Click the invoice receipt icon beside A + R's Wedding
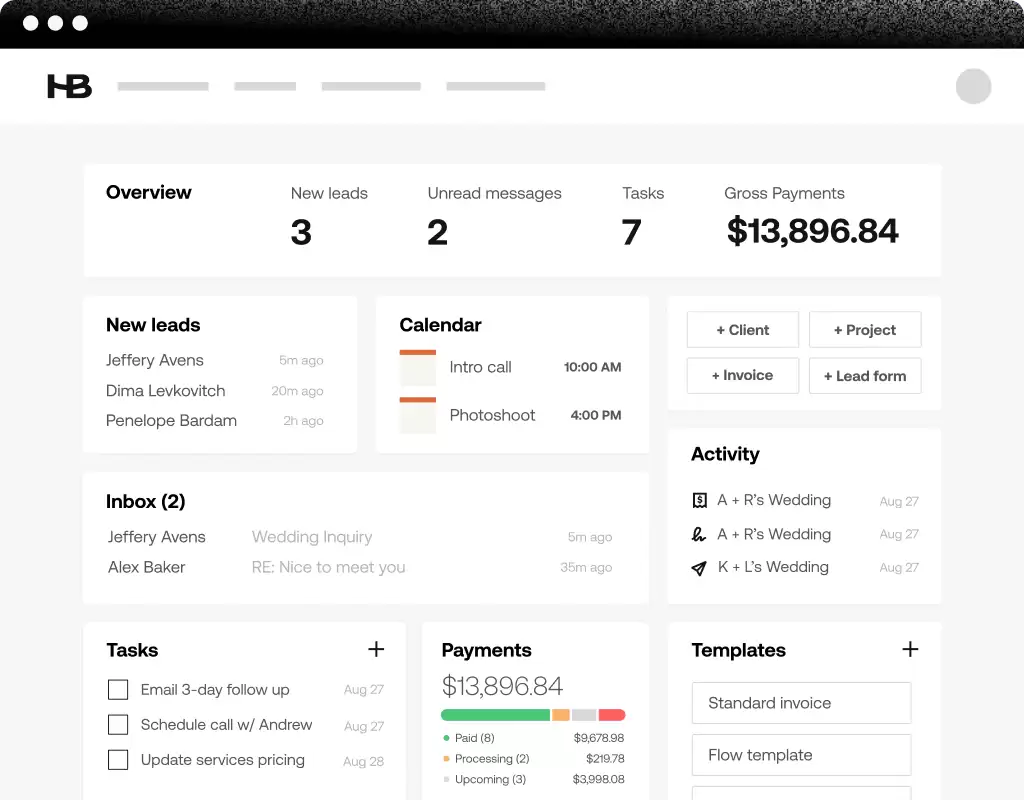This screenshot has height=800, width=1024. [699, 500]
